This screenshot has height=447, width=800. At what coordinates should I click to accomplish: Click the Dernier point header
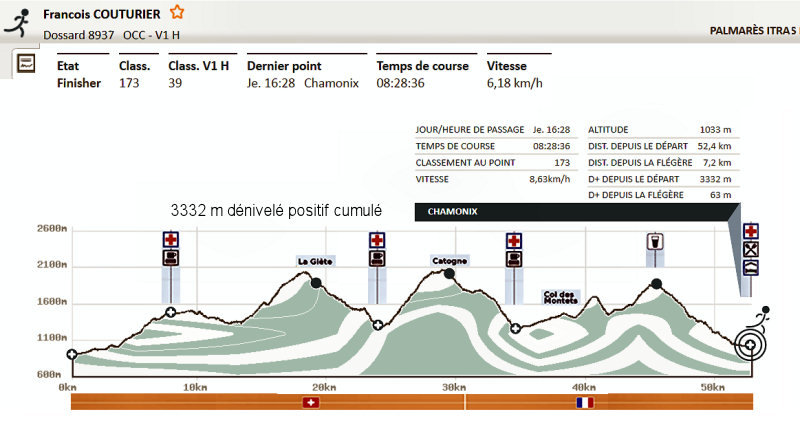(284, 66)
